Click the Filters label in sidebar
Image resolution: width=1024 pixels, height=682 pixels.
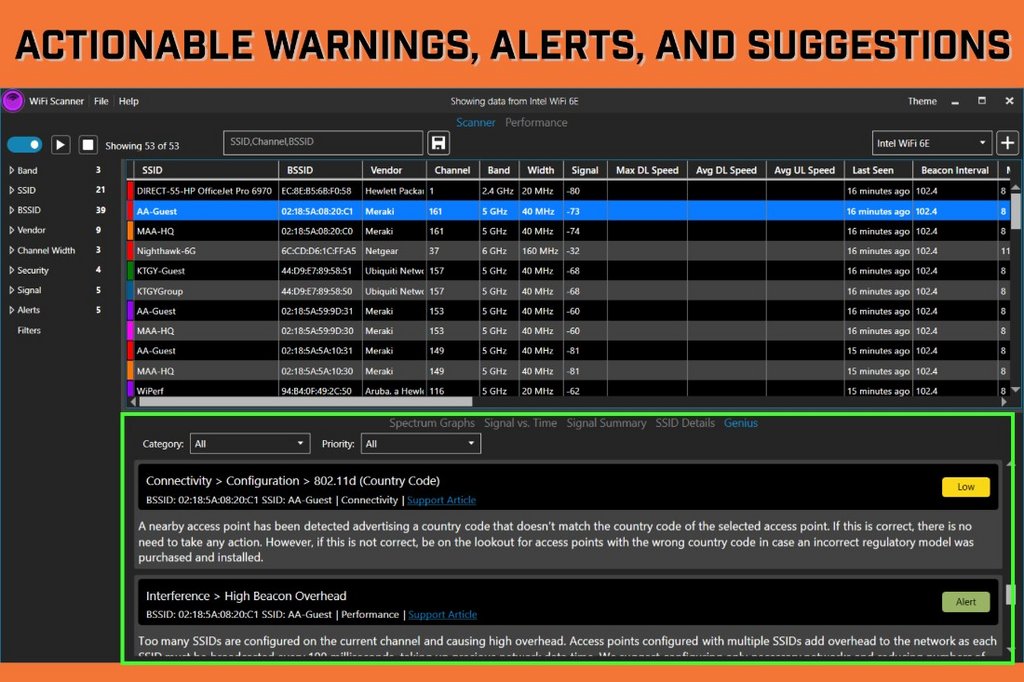[29, 330]
